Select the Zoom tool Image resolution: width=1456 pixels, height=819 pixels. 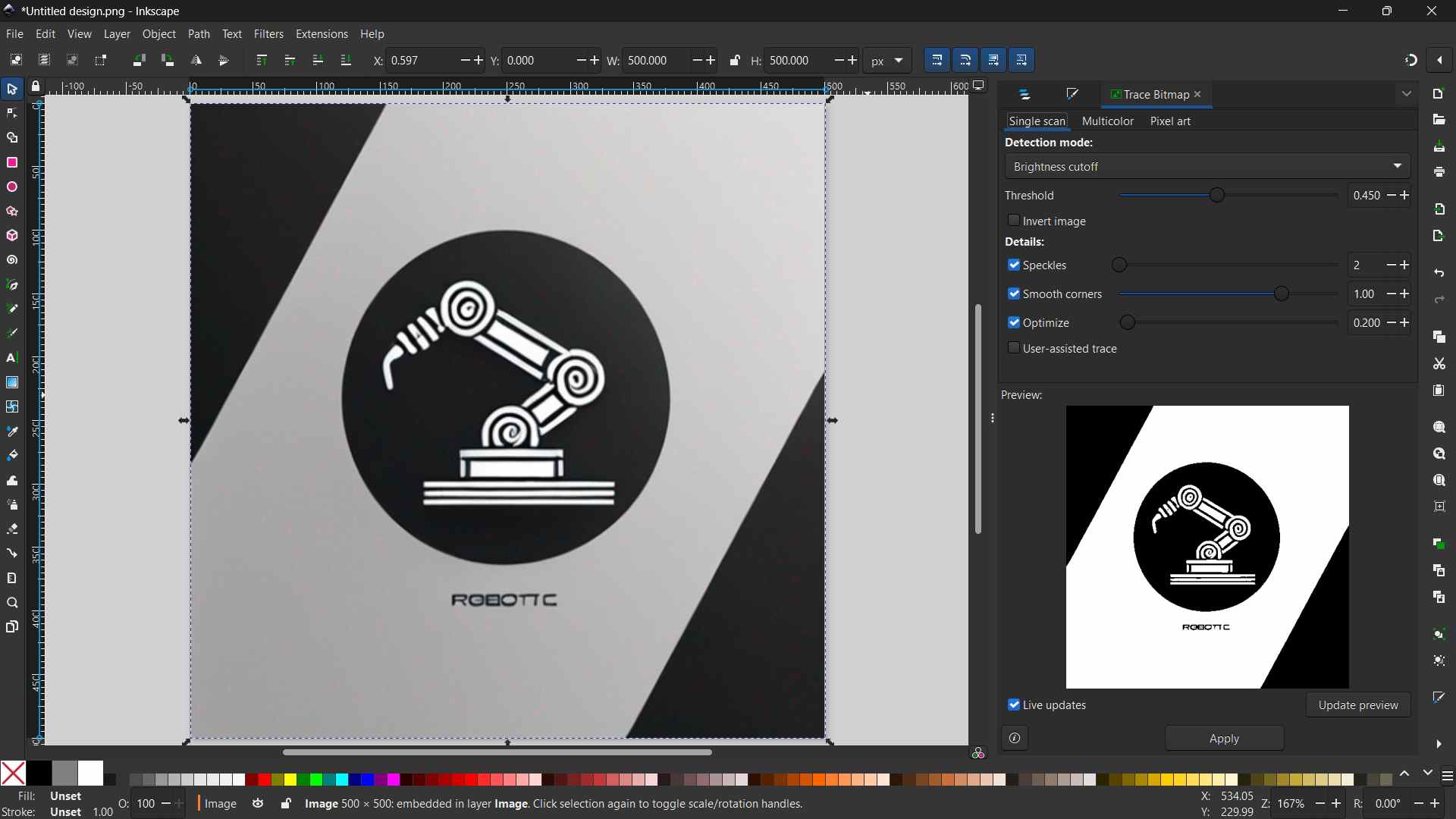pos(12,604)
